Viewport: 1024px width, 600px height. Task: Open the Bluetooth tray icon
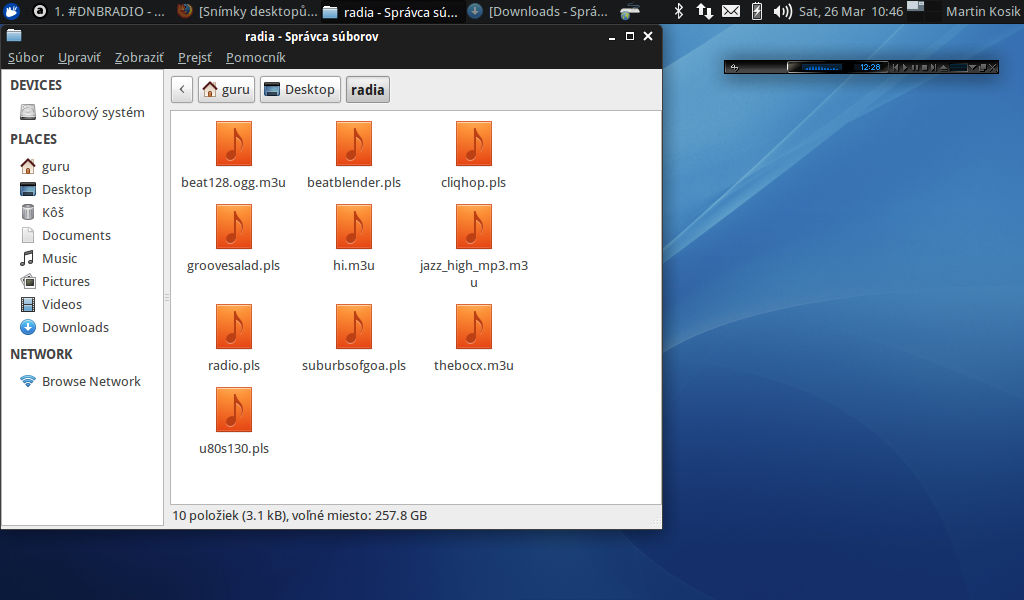[x=679, y=11]
